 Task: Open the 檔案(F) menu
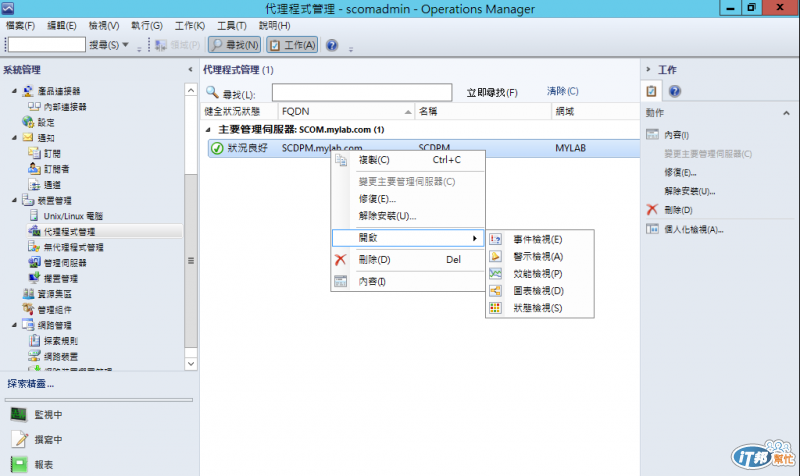pyautogui.click(x=20, y=26)
